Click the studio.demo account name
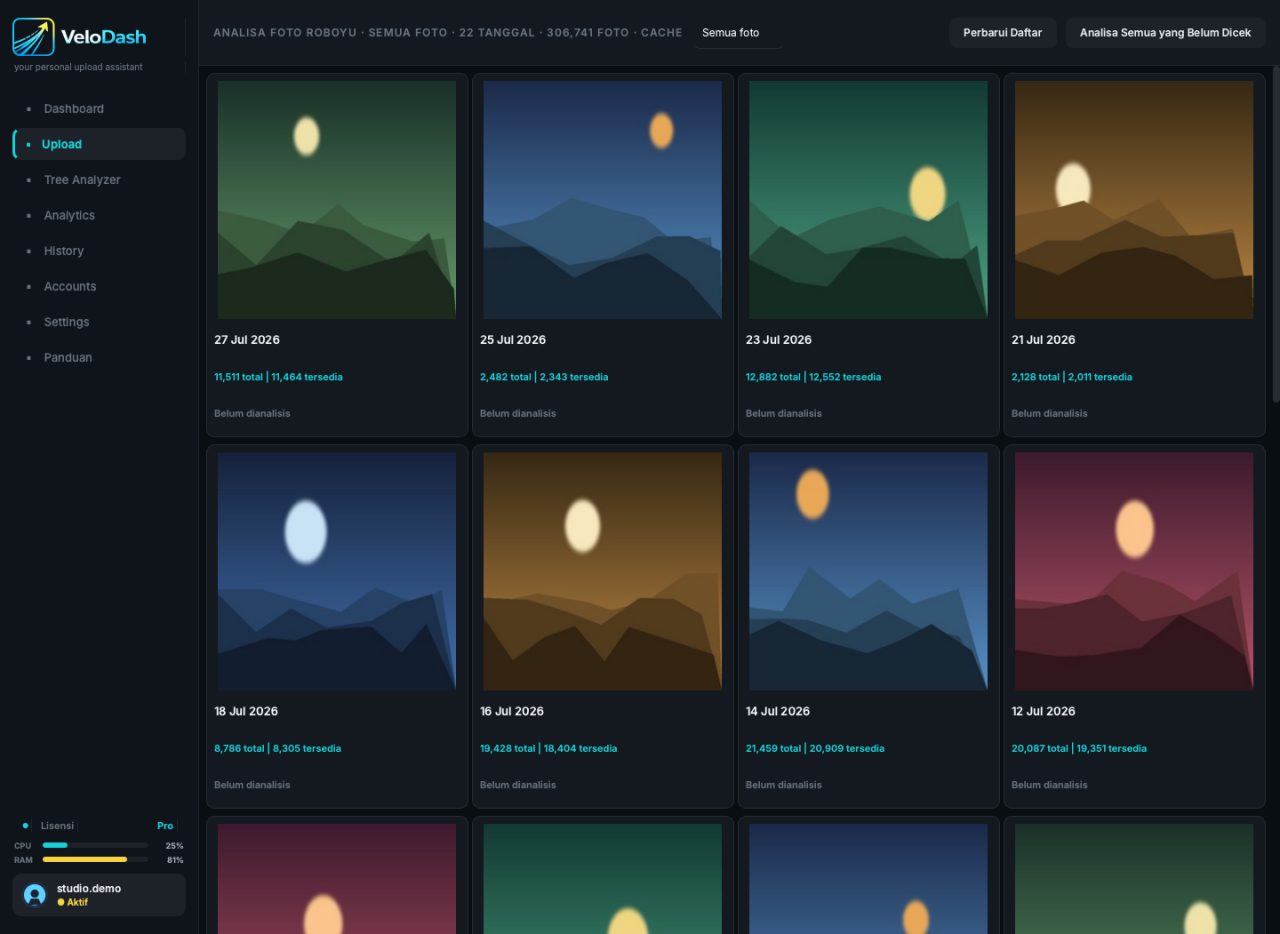 [x=89, y=888]
